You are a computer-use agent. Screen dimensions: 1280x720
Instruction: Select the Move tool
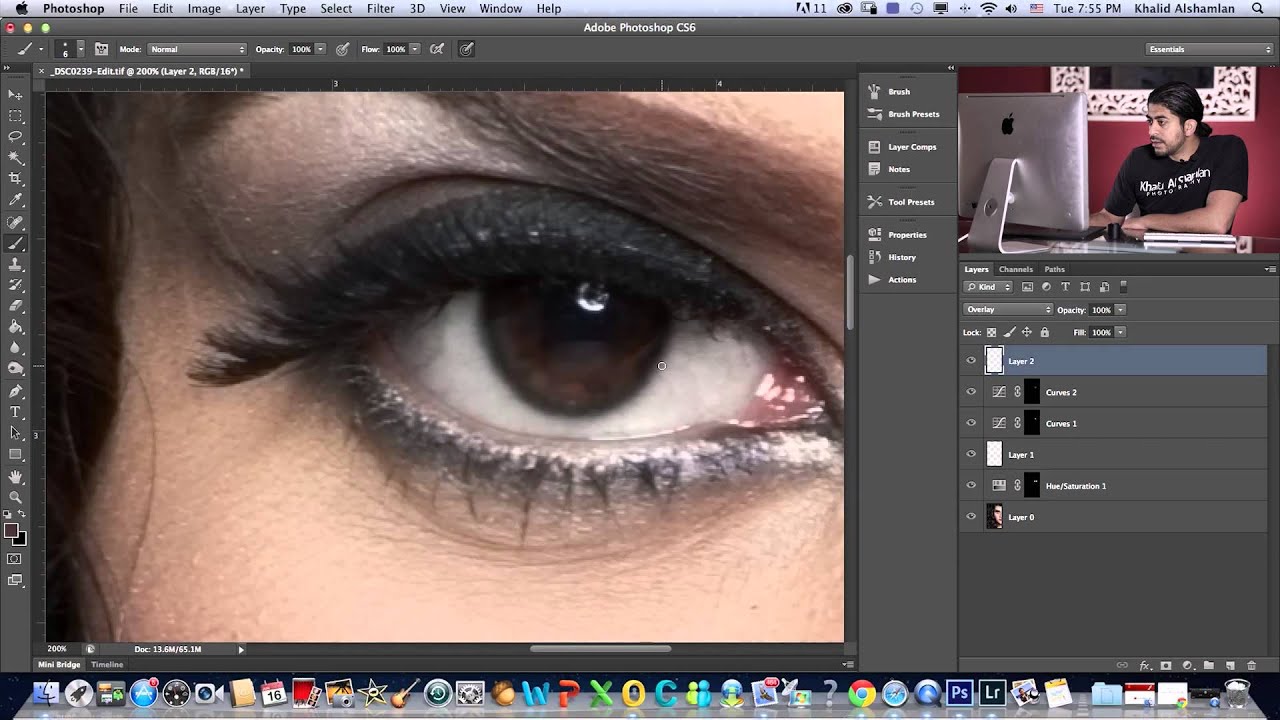click(x=15, y=94)
